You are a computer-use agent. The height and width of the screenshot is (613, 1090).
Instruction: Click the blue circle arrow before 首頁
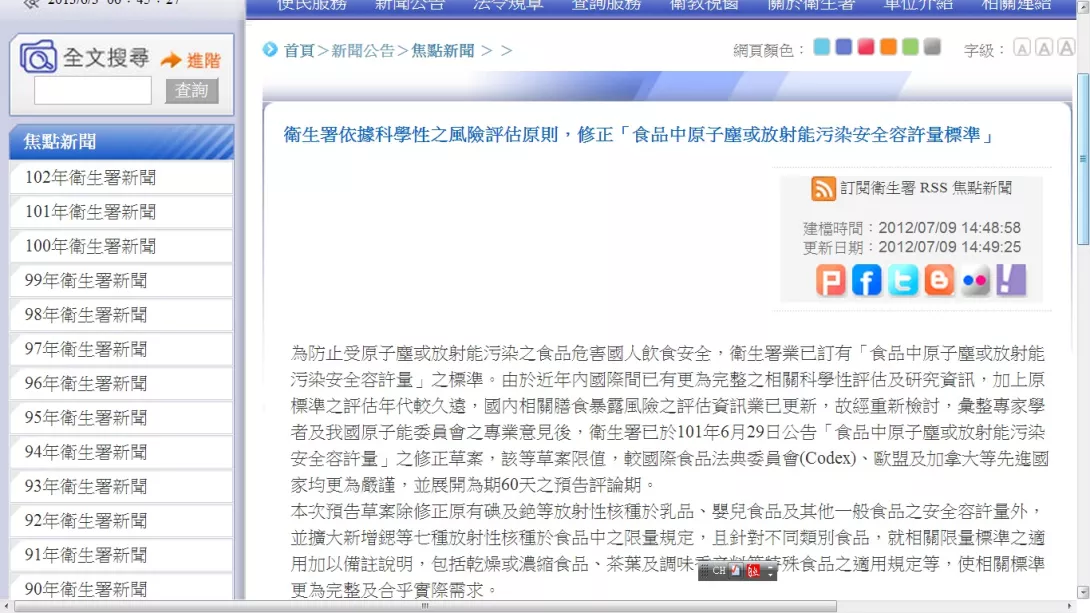[270, 49]
